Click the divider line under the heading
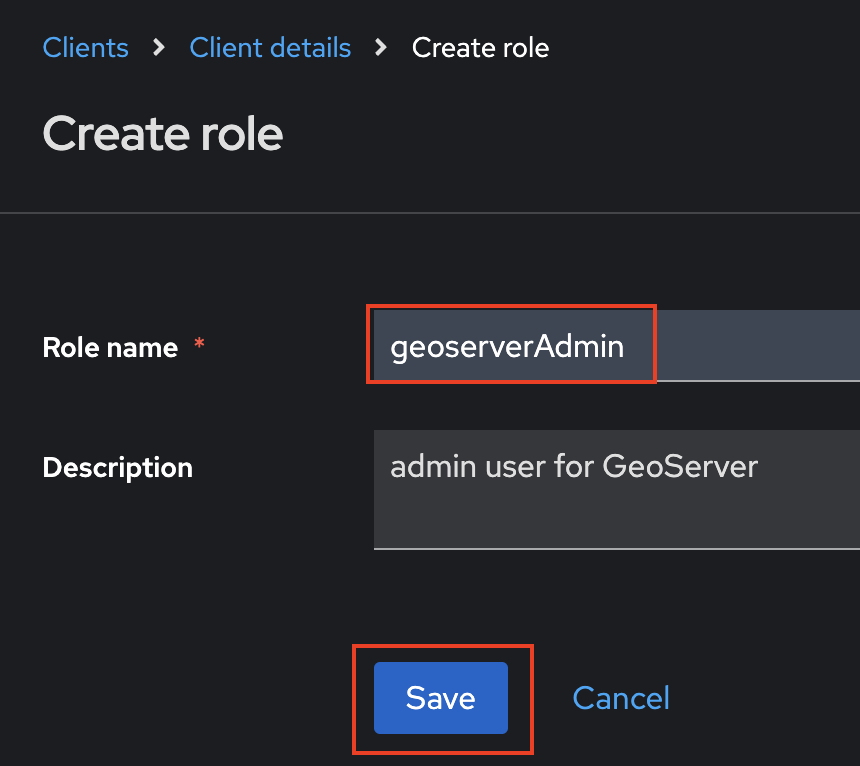This screenshot has height=766, width=860. coord(430,213)
